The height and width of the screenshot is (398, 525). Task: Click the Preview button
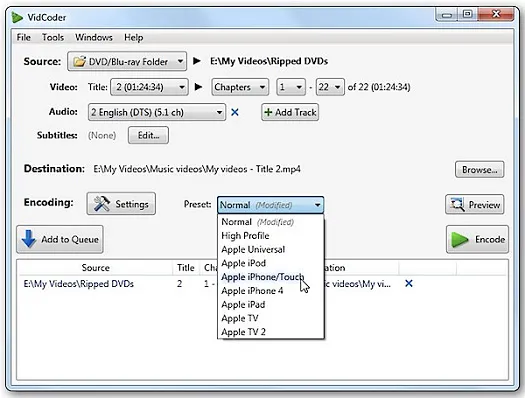pyautogui.click(x=475, y=204)
